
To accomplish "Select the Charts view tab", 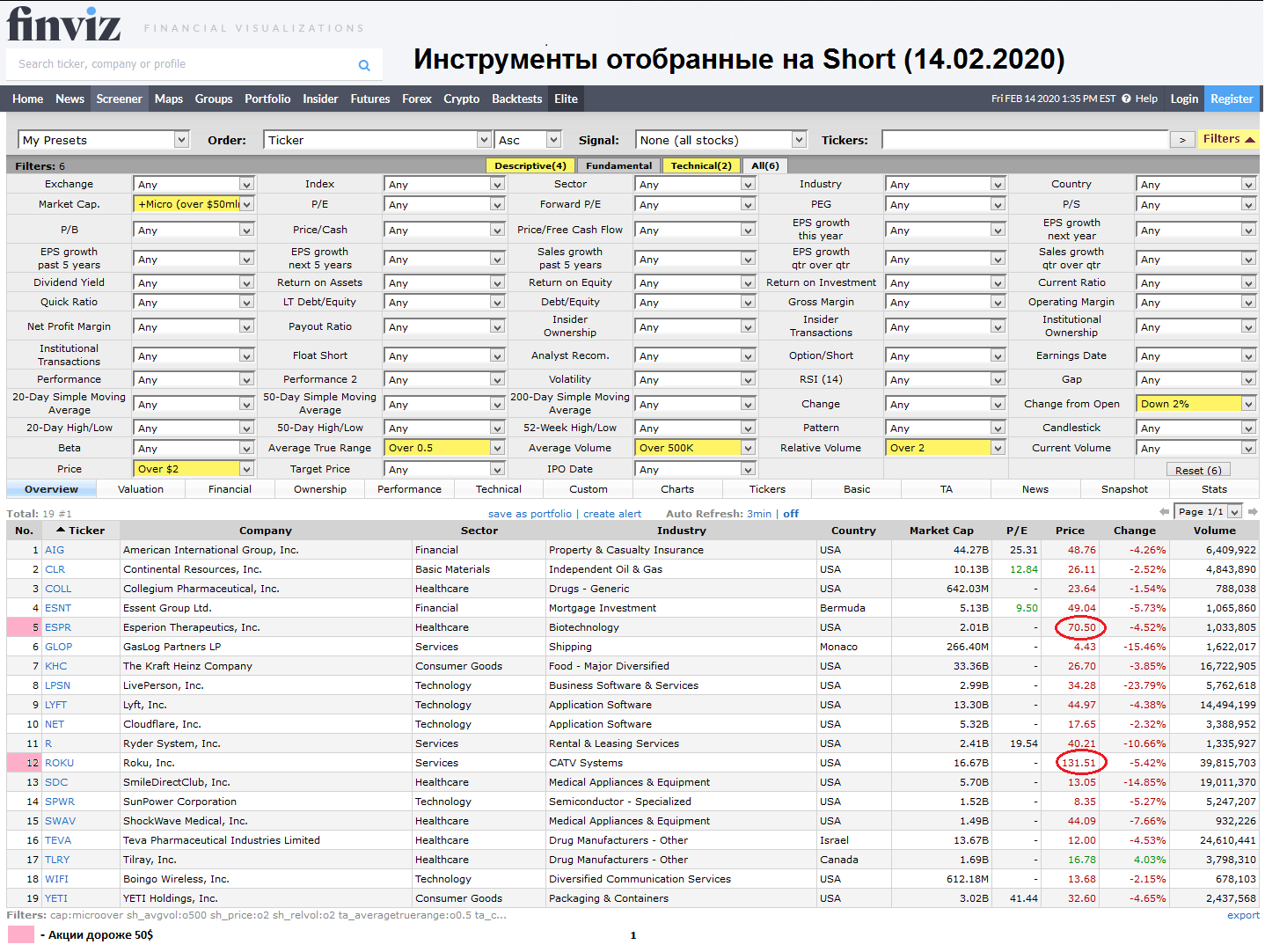I will coord(677,489).
